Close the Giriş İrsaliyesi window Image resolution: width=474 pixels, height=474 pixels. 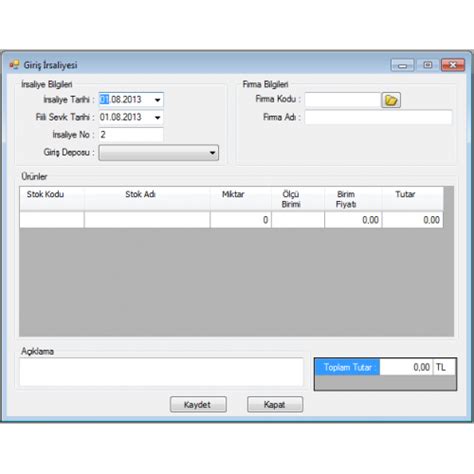453,65
